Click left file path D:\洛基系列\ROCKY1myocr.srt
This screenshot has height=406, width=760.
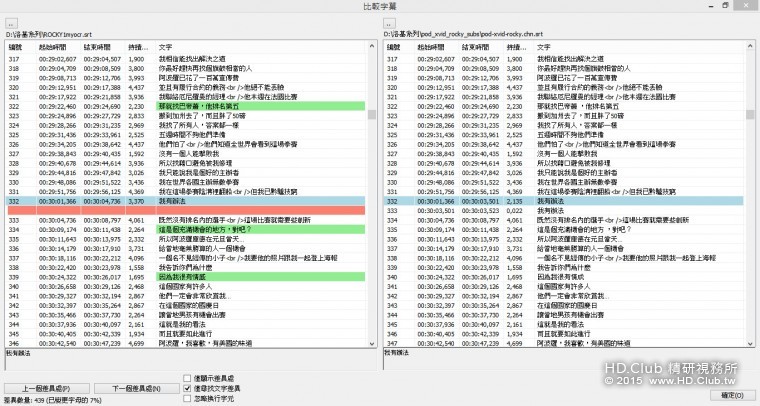(48, 34)
